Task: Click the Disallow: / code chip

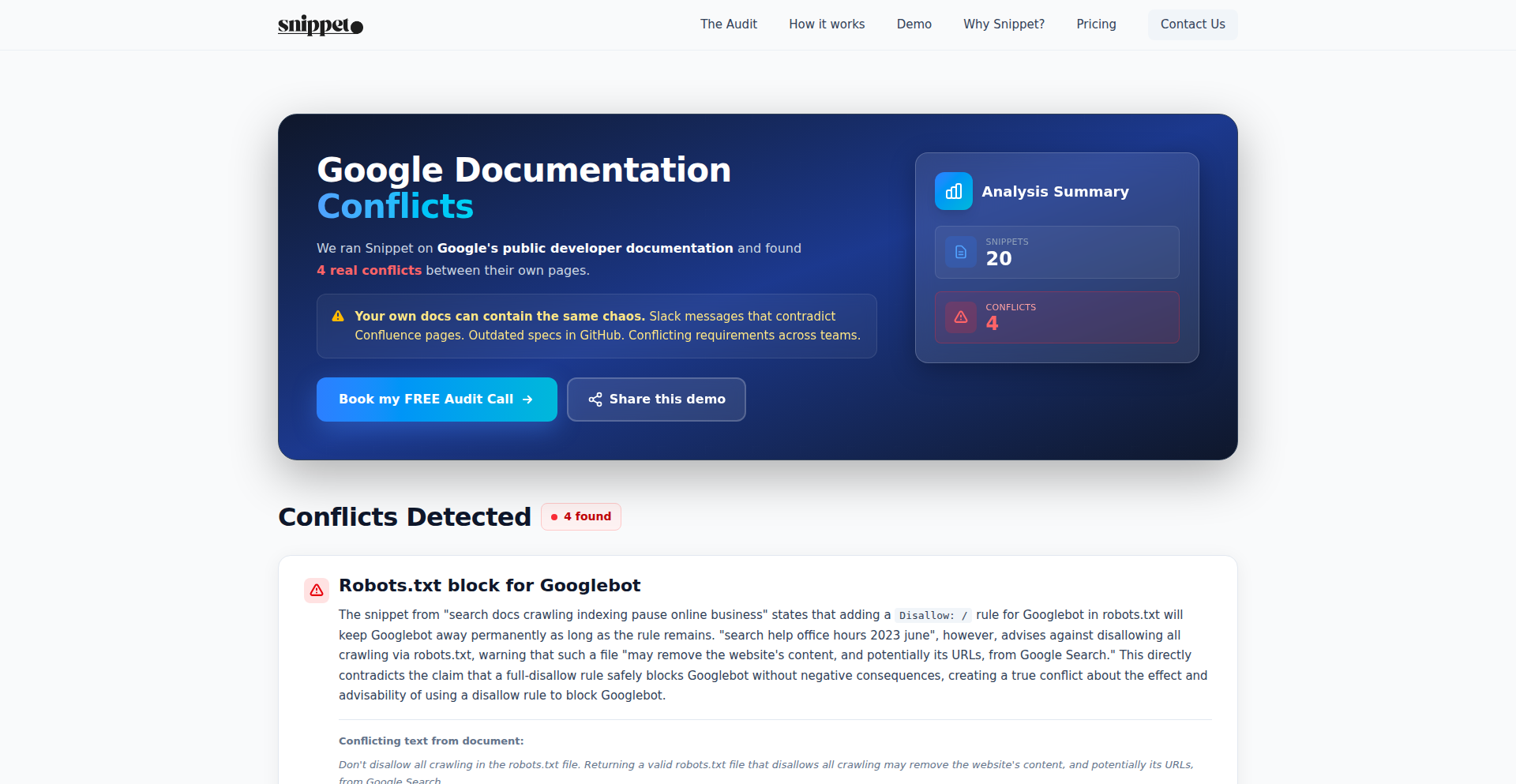Action: coord(932,615)
